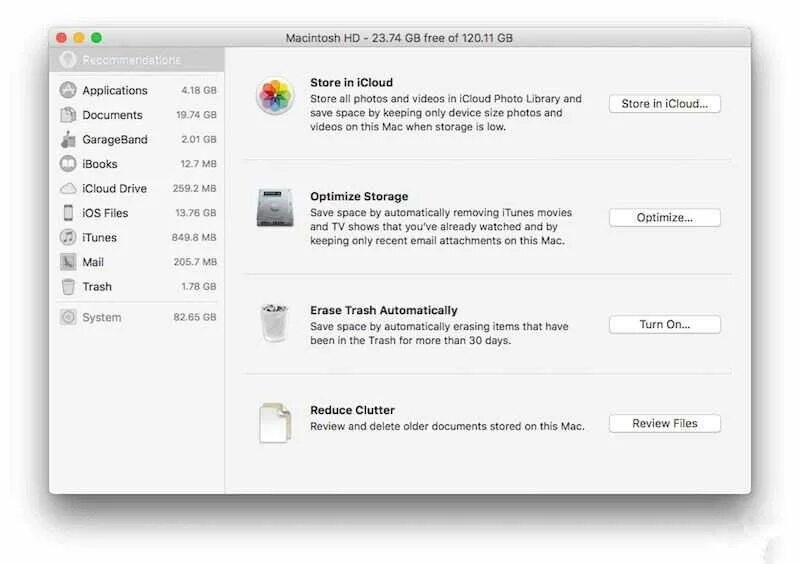The height and width of the screenshot is (564, 800).
Task: Select Documents in the sidebar list
Action: coord(137,115)
